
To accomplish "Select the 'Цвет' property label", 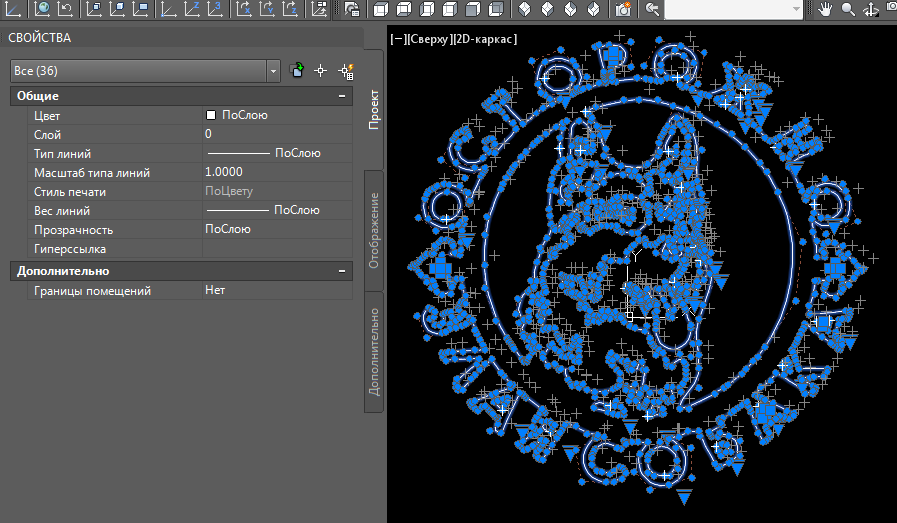I will (x=47, y=116).
